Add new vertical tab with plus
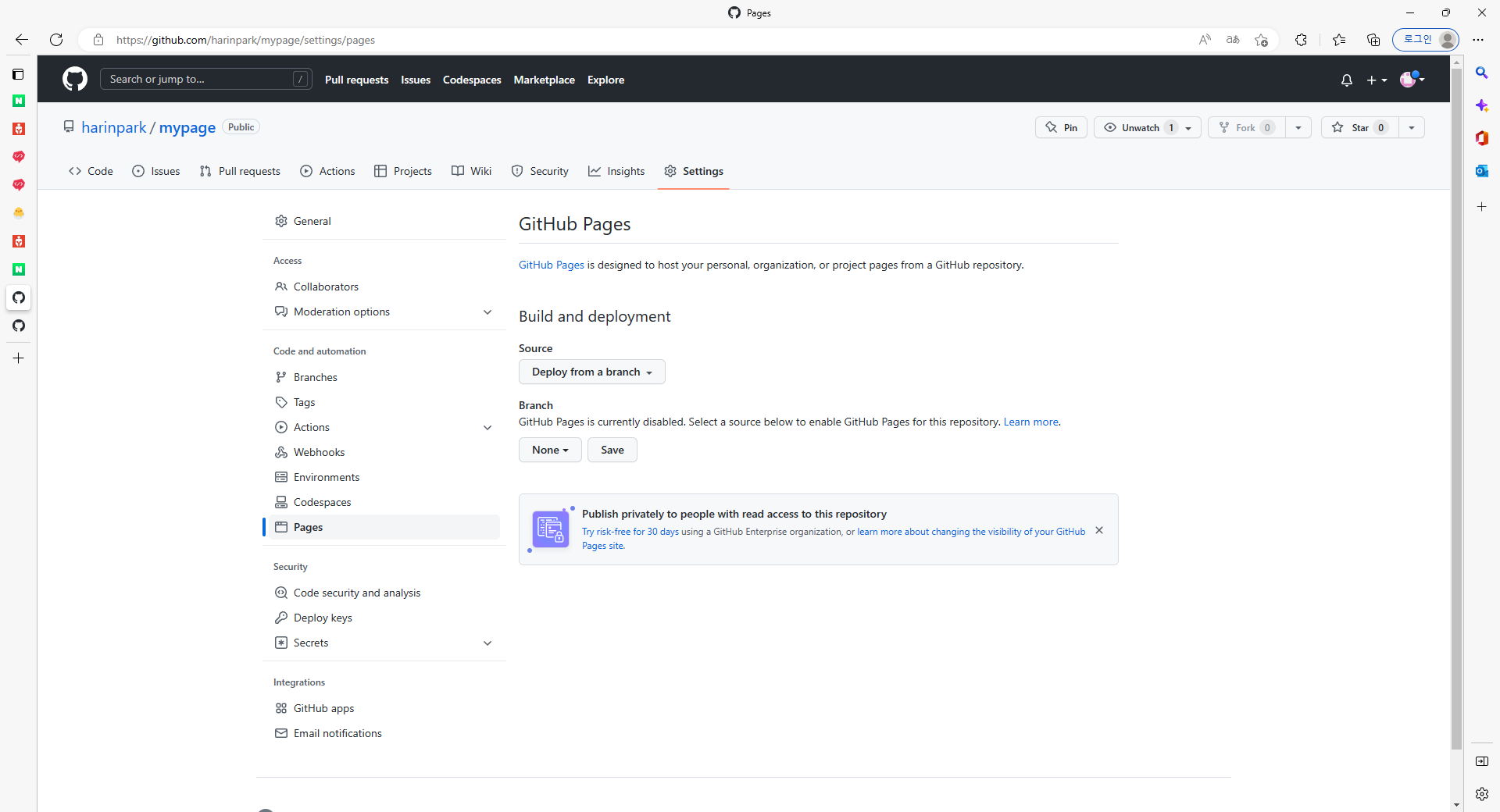 pos(18,358)
